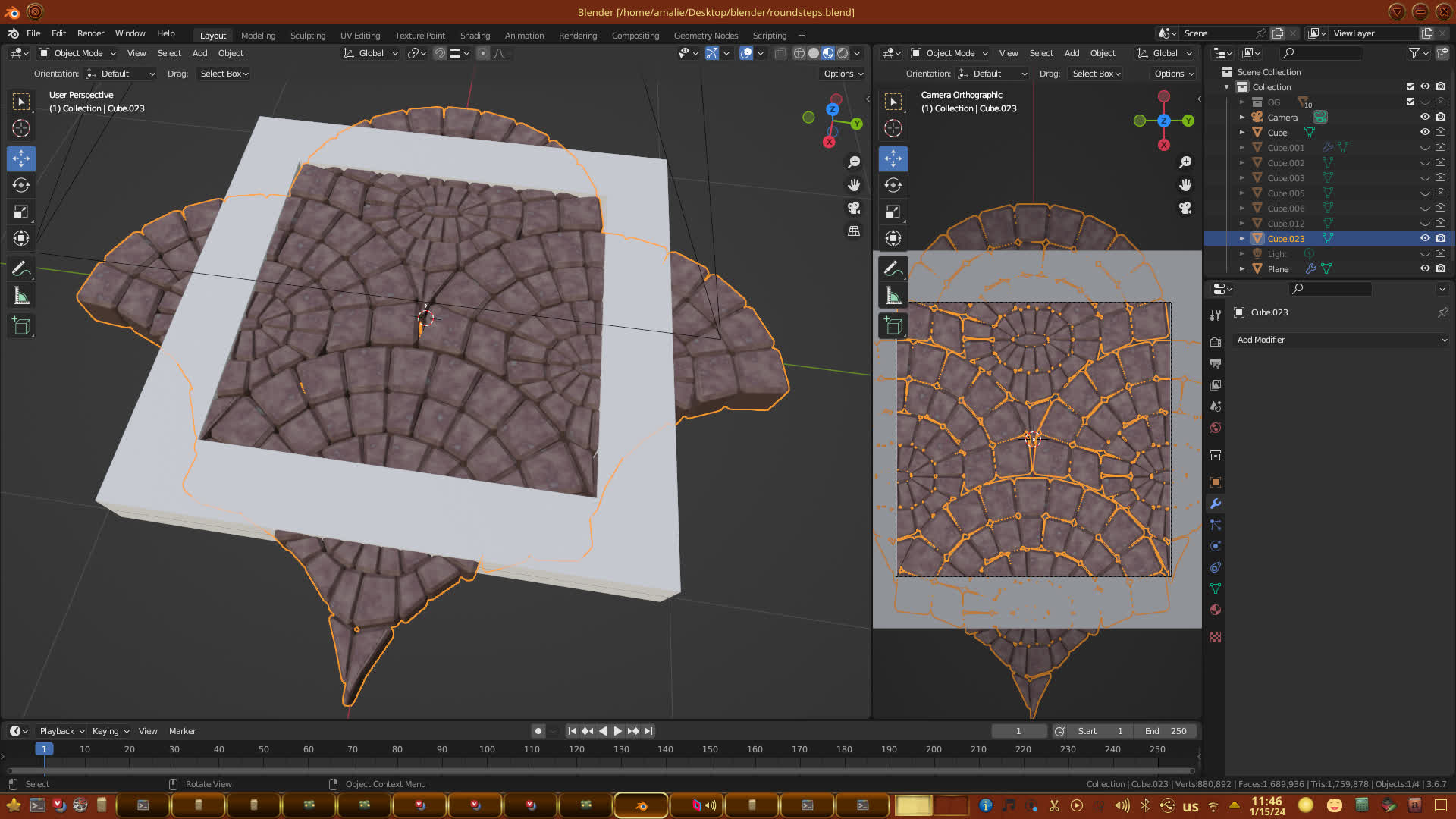Switch perspective/orthographic grid icon
This screenshot has height=819, width=1456.
854,231
